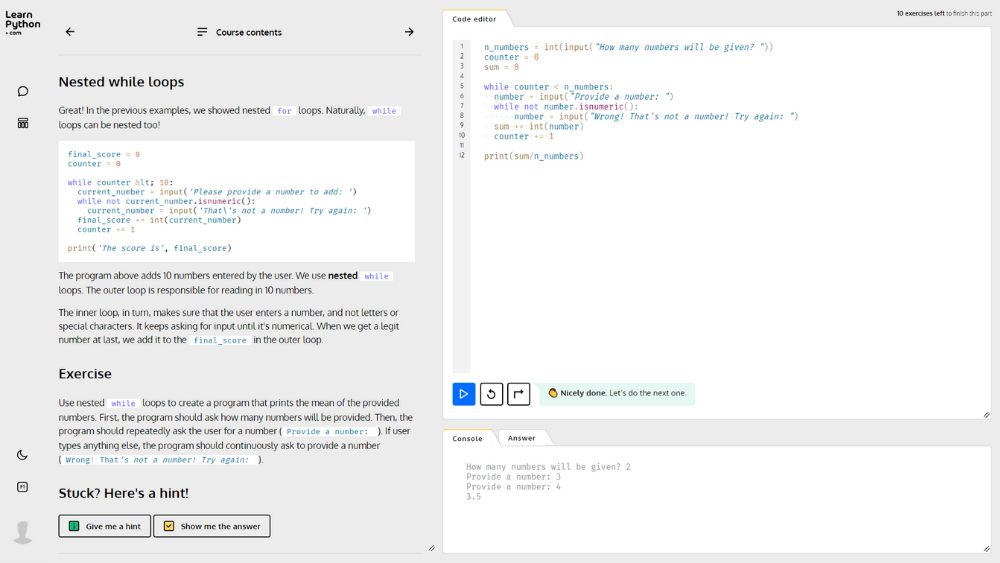Open Course contents menu
1000x563 pixels.
pyautogui.click(x=239, y=32)
